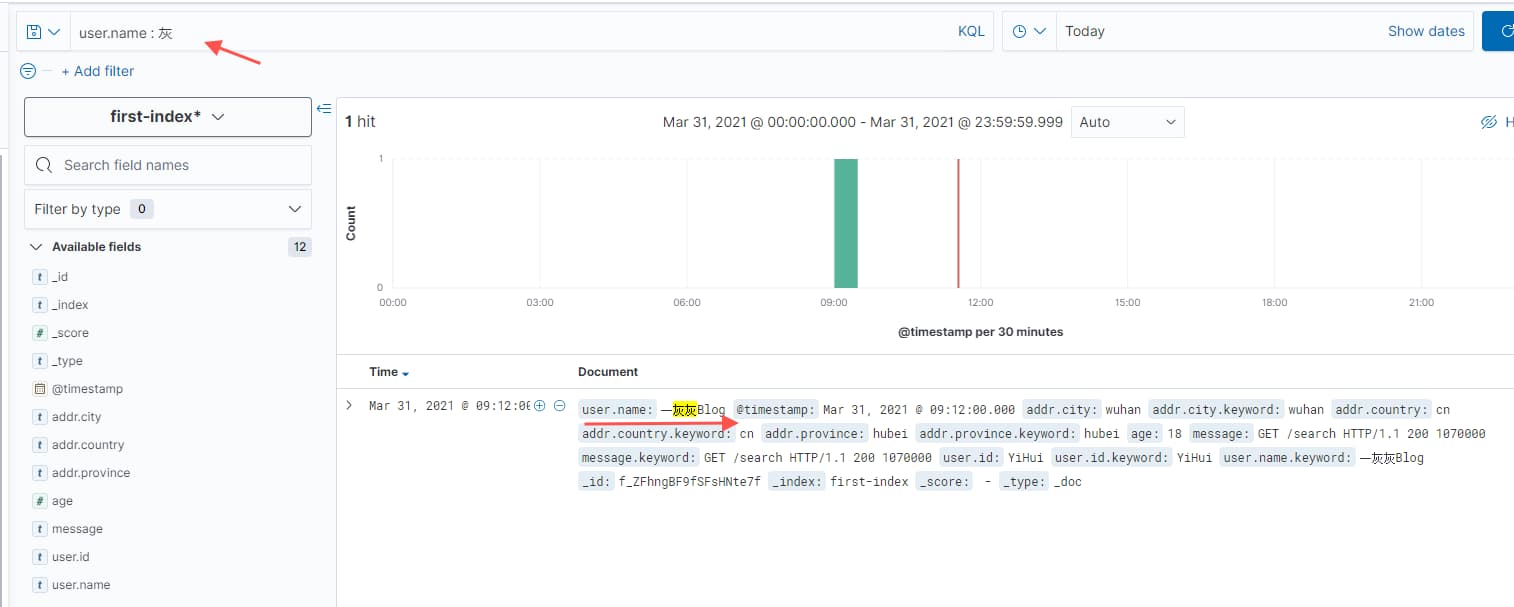Expand the document row details chevron

(x=349, y=405)
